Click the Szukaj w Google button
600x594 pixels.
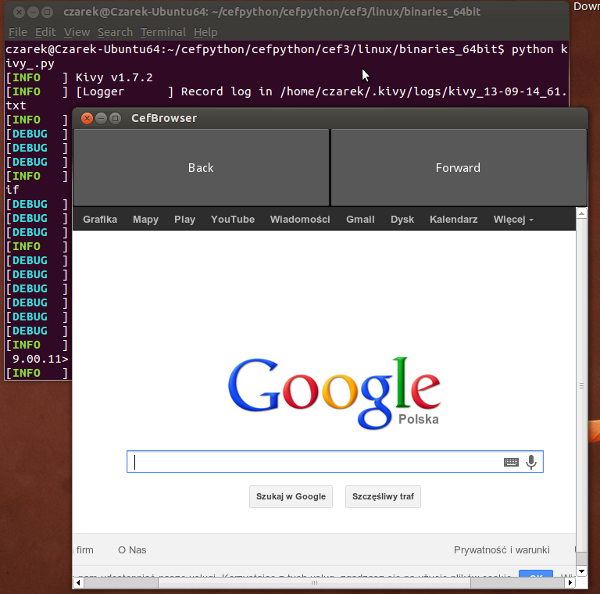(x=291, y=496)
